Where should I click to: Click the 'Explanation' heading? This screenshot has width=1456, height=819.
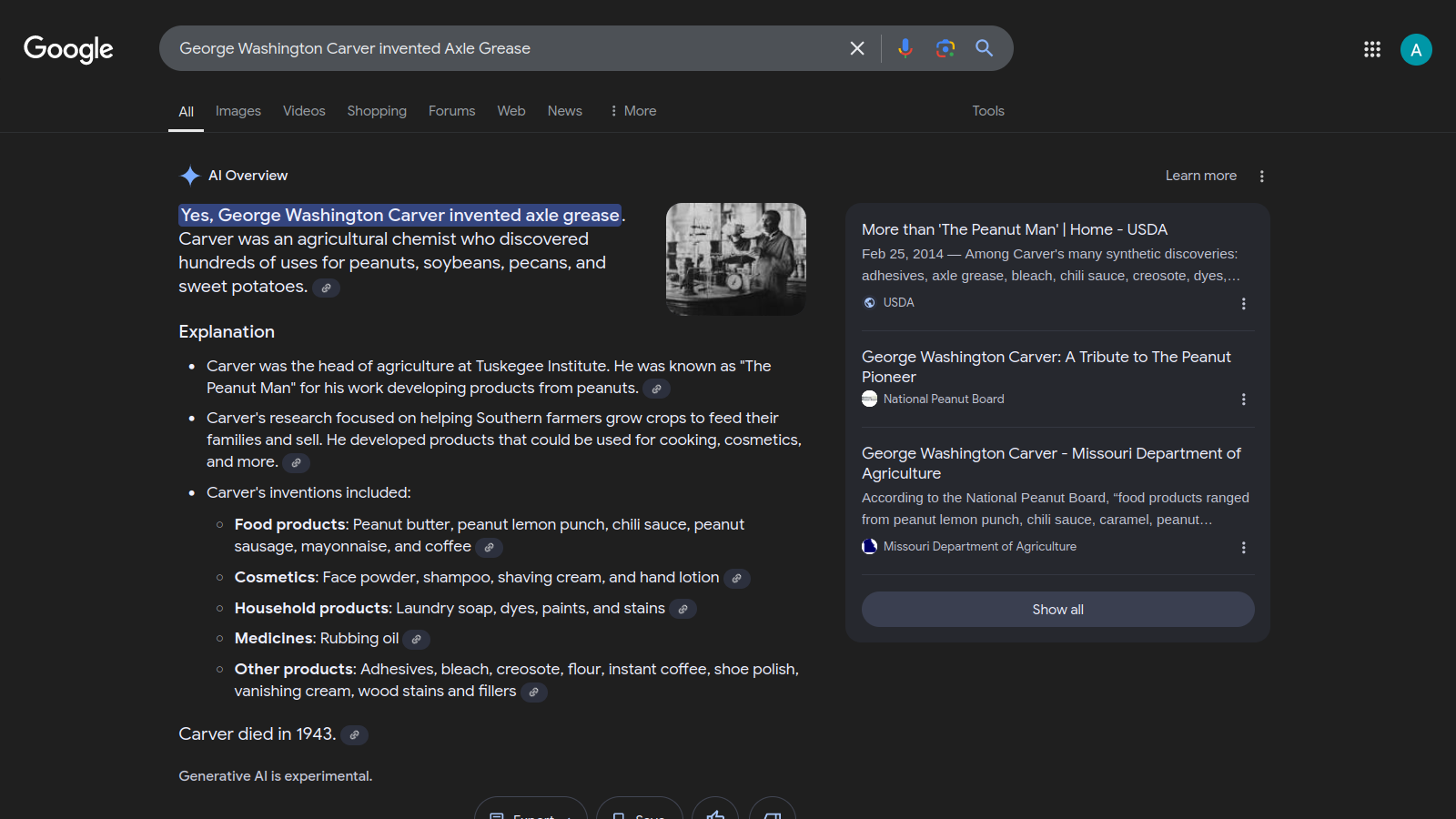pyautogui.click(x=227, y=332)
